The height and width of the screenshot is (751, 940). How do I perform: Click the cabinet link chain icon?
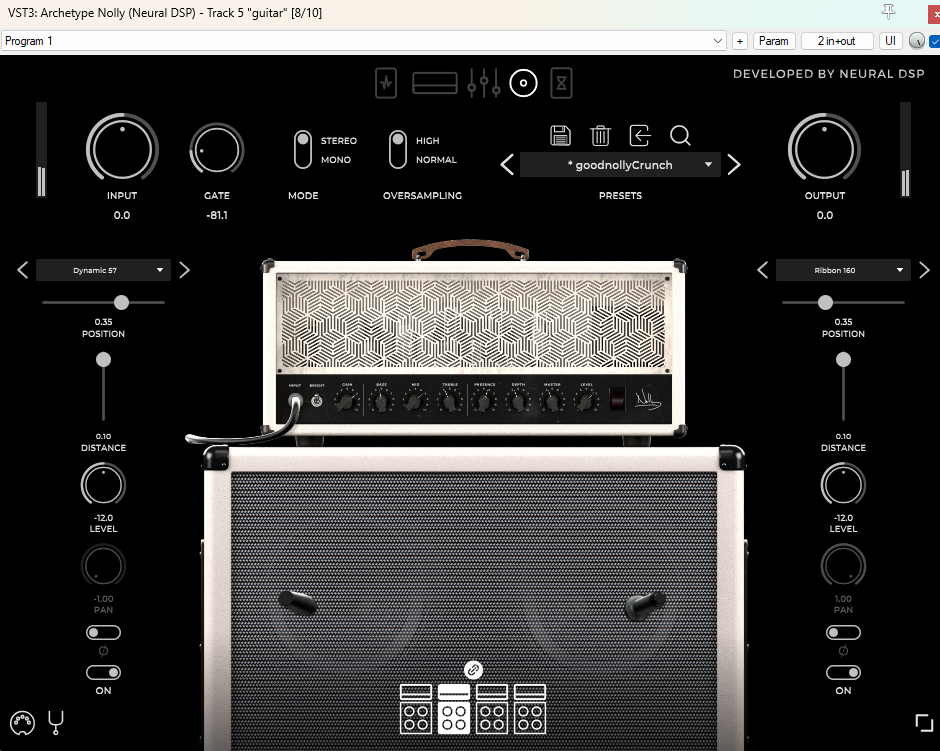point(473,669)
